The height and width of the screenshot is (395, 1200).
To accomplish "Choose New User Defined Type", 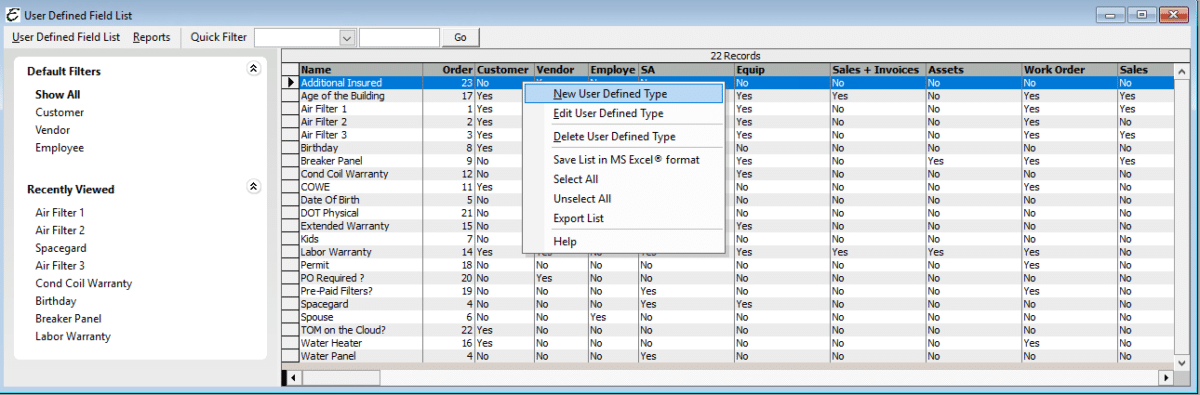I will pyautogui.click(x=623, y=93).
